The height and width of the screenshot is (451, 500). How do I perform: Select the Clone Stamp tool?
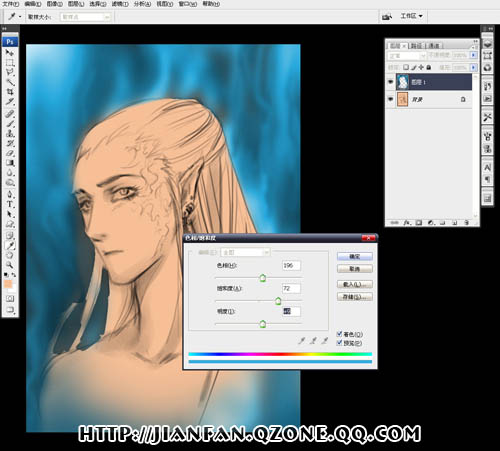(x=10, y=134)
